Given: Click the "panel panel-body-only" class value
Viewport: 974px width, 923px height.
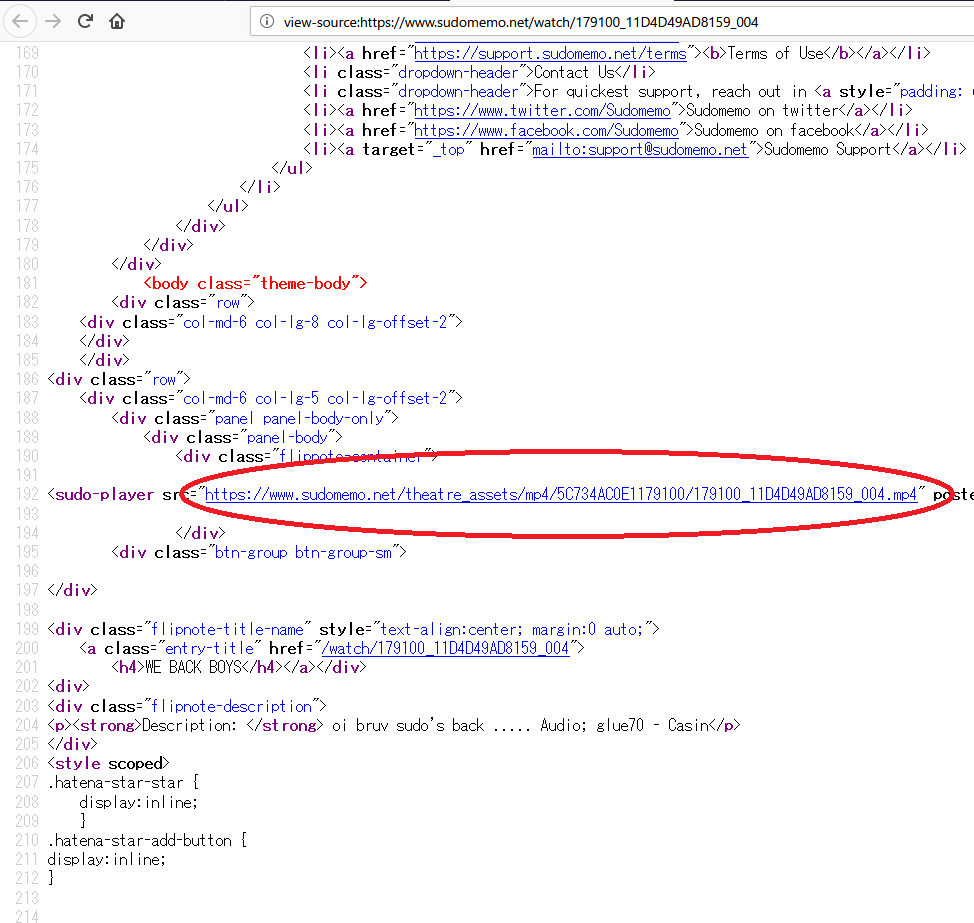Looking at the screenshot, I should [299, 418].
